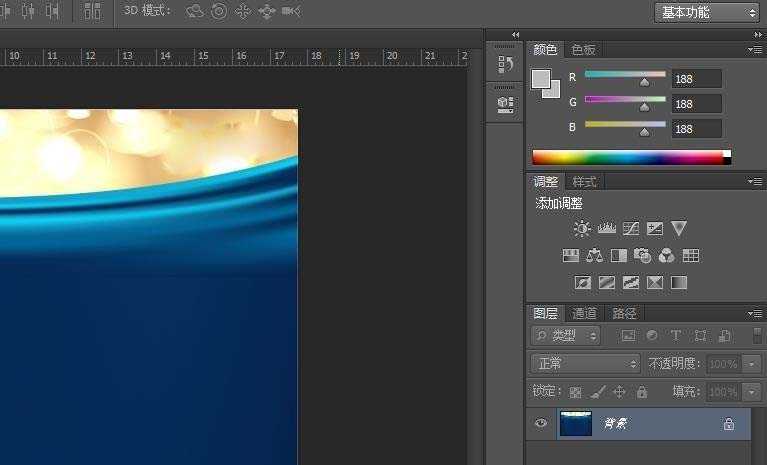
Task: Toggle the lock position option
Action: pyautogui.click(x=619, y=392)
